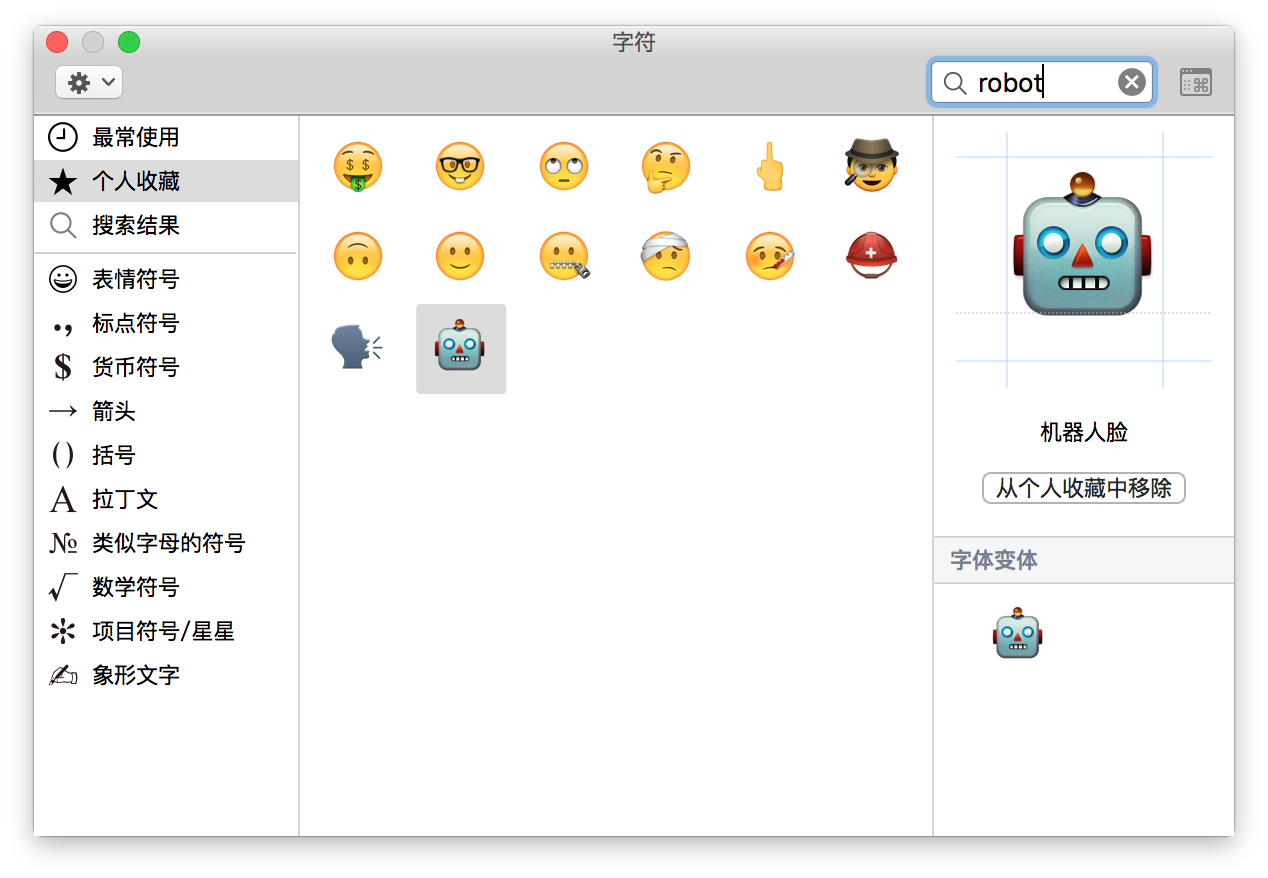This screenshot has width=1268, height=878.
Task: Open 最常使用 category in sidebar
Action: tap(135, 137)
